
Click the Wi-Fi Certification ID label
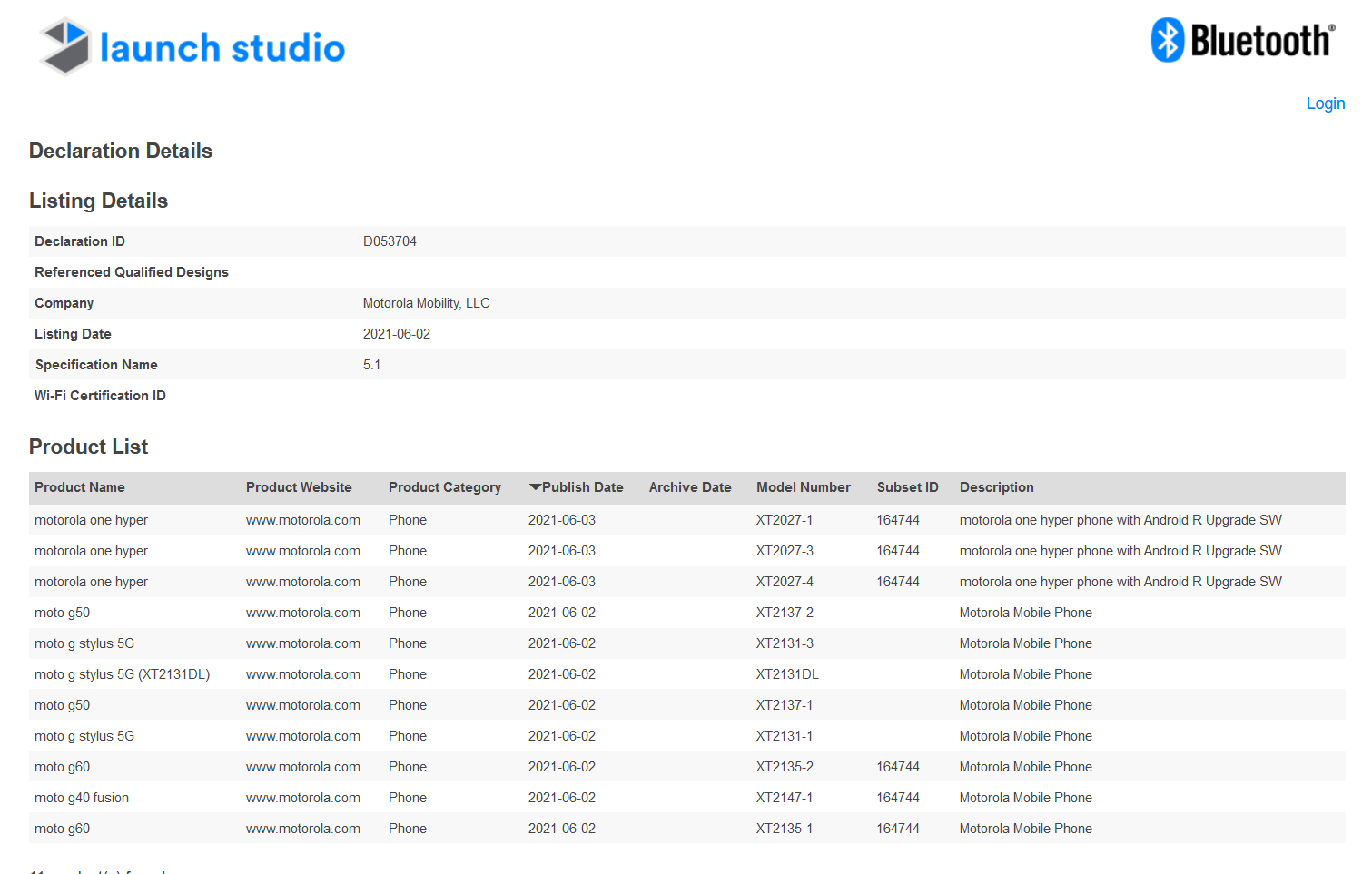click(x=100, y=396)
